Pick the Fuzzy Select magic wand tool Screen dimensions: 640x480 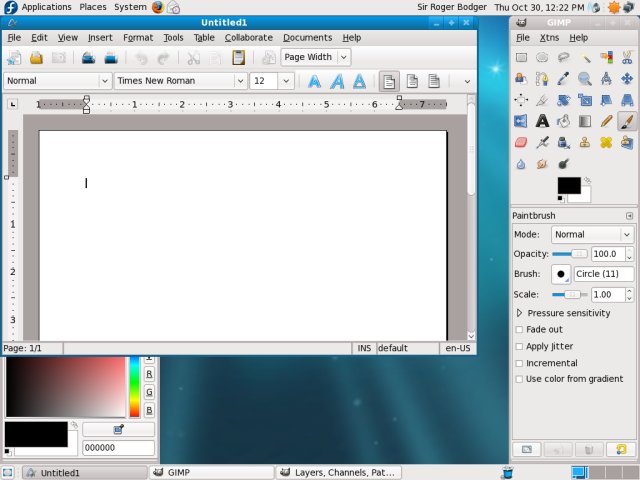pyautogui.click(x=585, y=58)
